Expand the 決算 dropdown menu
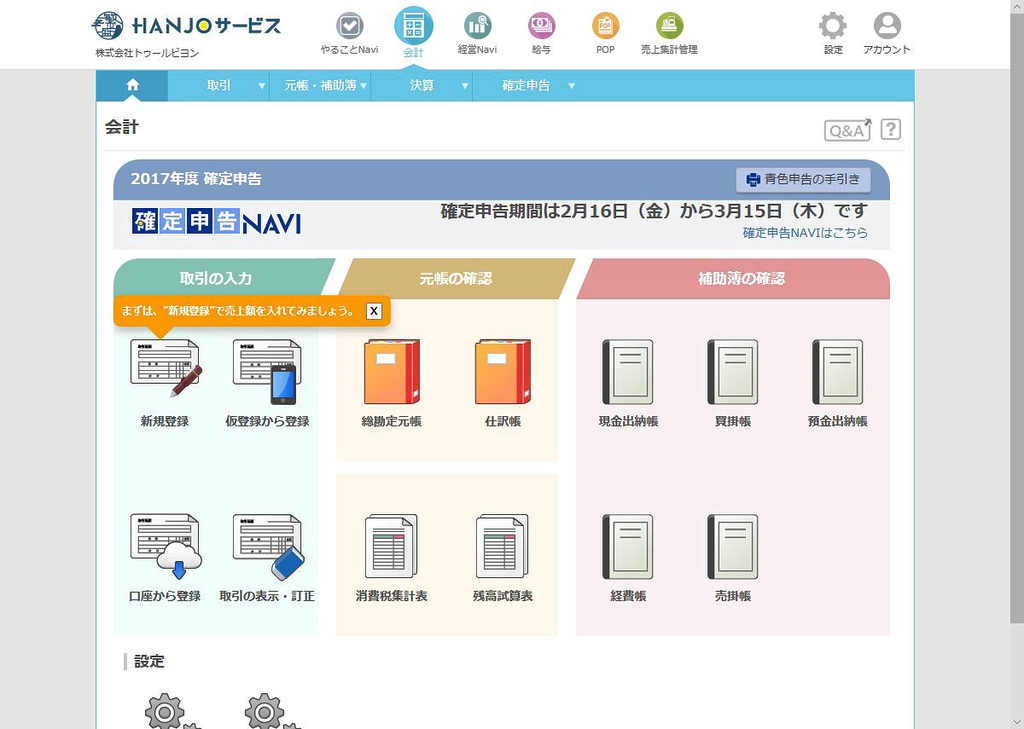 pyautogui.click(x=422, y=86)
